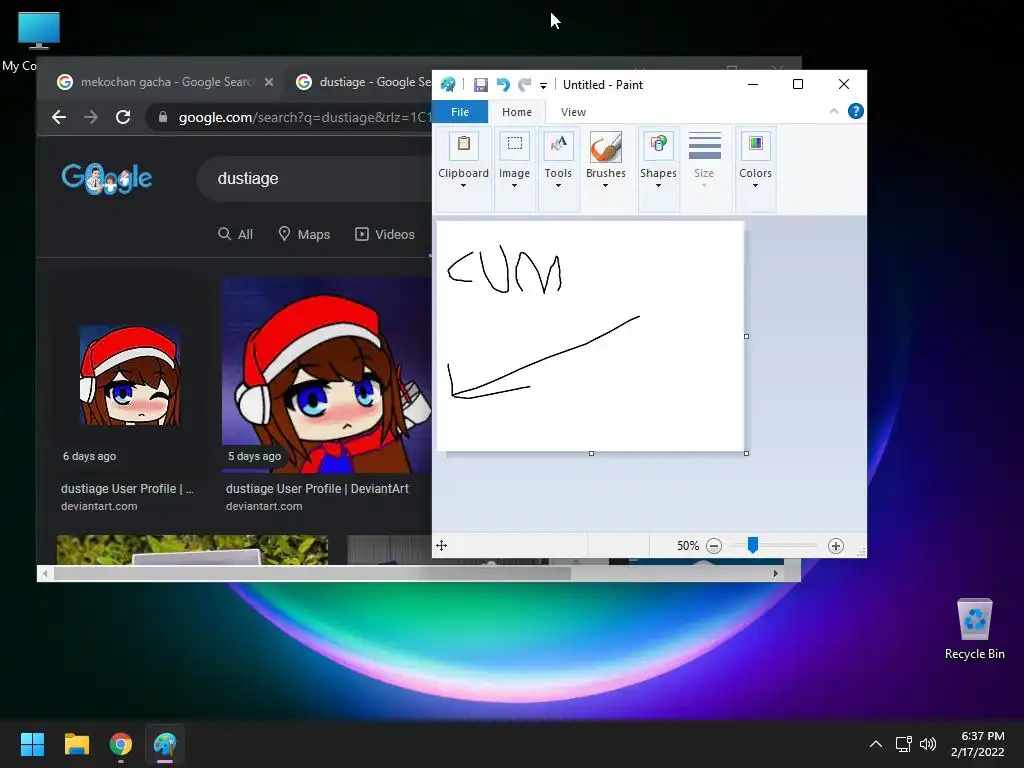The width and height of the screenshot is (1024, 768).
Task: Open the Windows Start menu
Action: pos(32,744)
